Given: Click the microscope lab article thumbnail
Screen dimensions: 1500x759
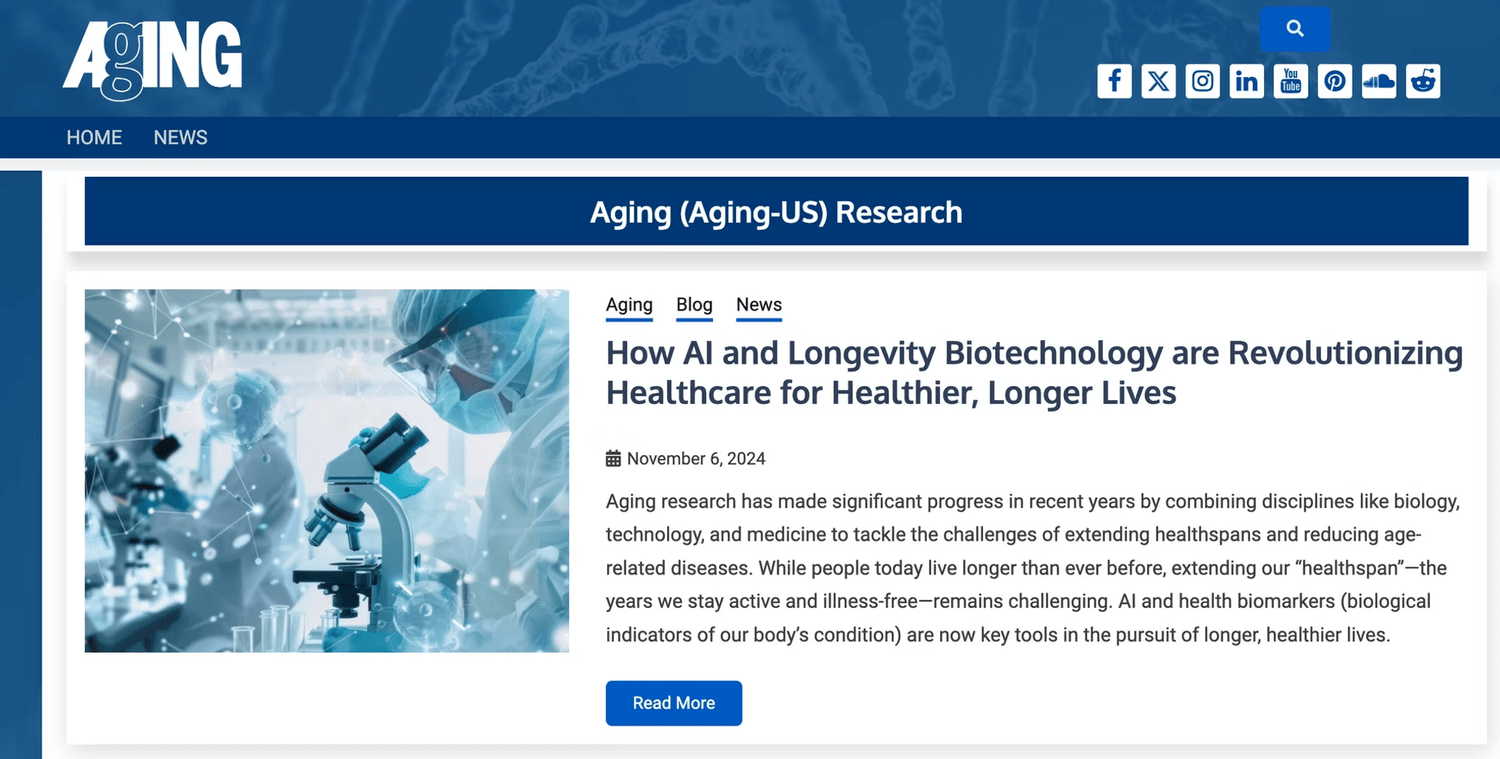Looking at the screenshot, I should (327, 471).
